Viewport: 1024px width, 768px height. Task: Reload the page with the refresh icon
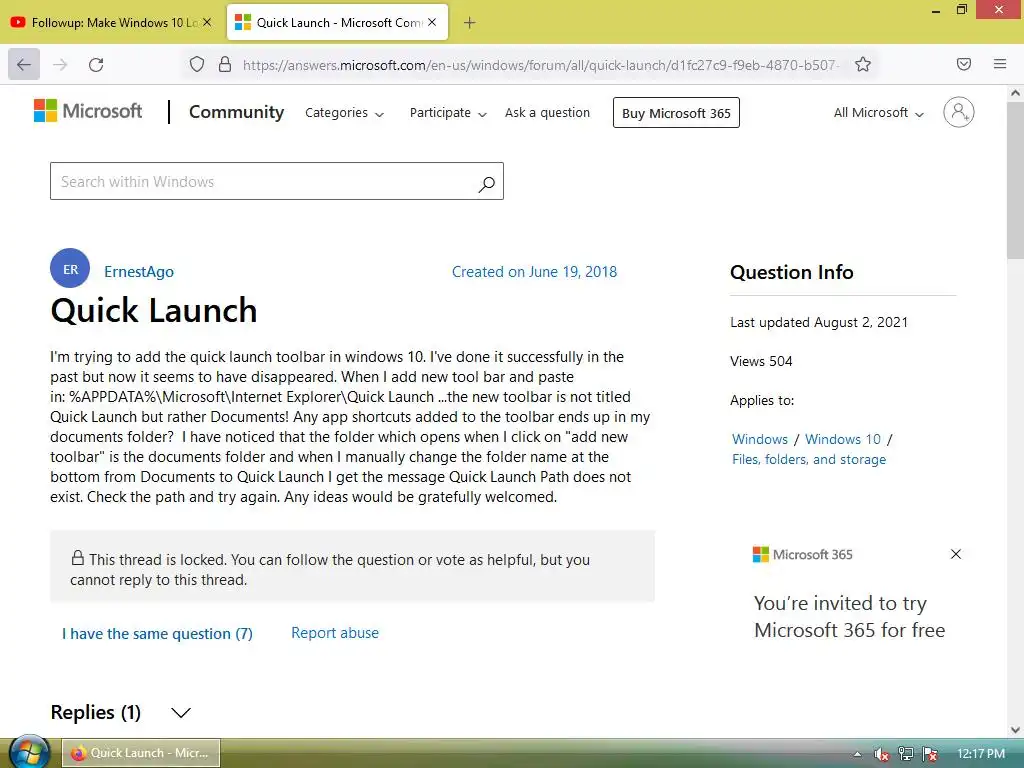coord(96,64)
